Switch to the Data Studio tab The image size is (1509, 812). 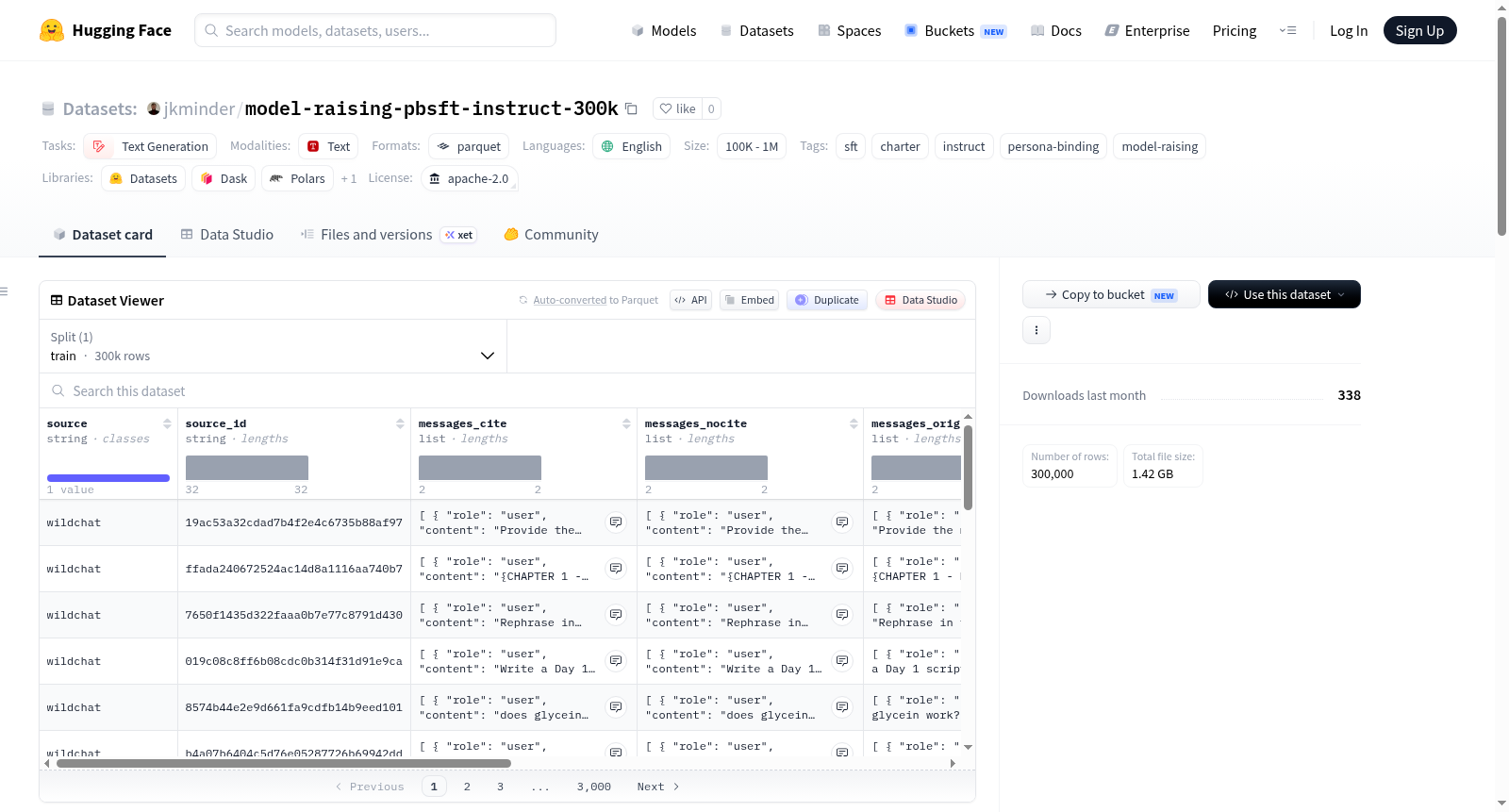click(227, 235)
